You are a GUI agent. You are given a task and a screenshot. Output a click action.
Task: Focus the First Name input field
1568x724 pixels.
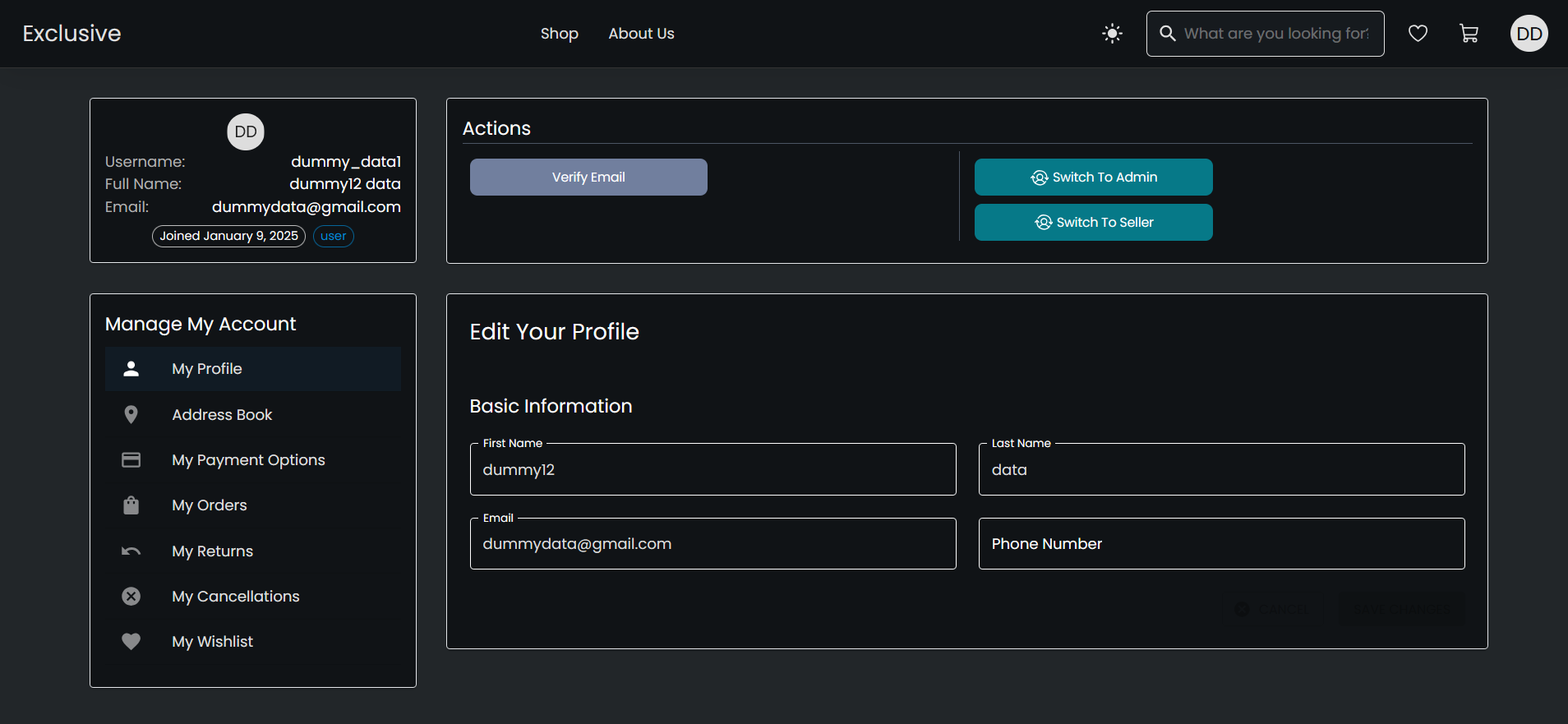(713, 470)
